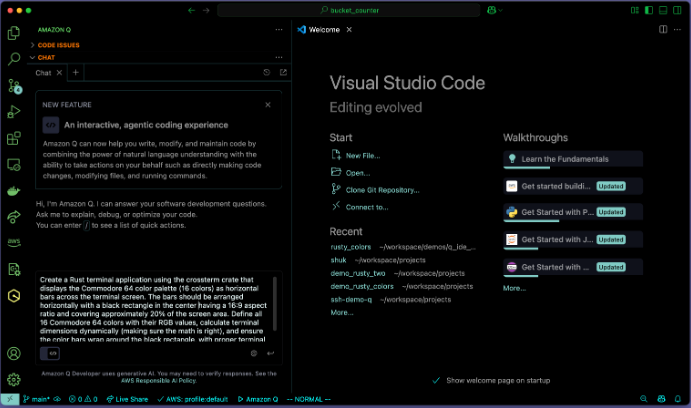Open the Search view in activity bar

click(x=14, y=60)
